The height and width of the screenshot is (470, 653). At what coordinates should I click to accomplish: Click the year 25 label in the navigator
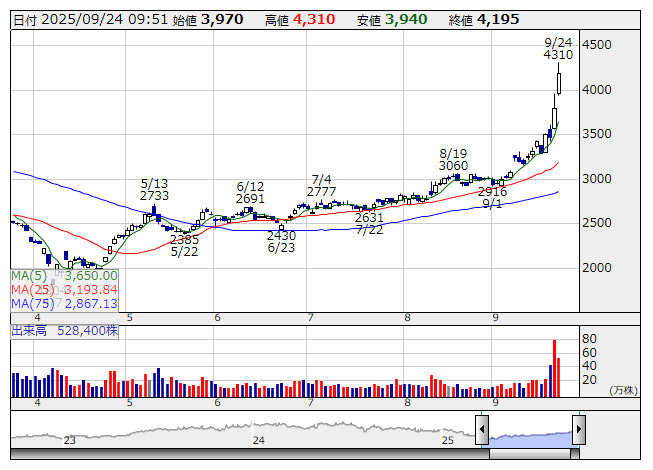[x=447, y=440]
